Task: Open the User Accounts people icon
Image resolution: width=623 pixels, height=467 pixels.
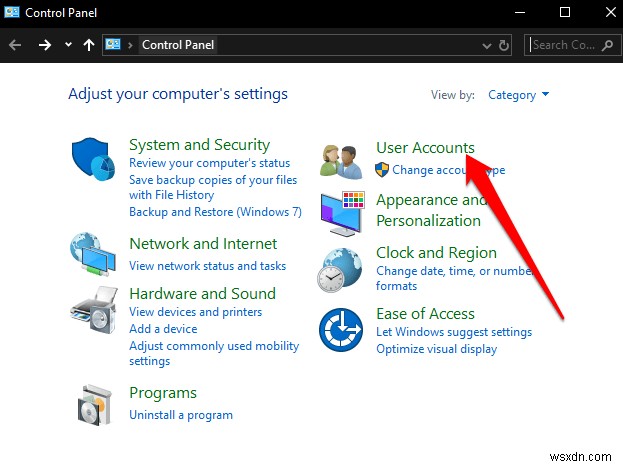Action: (341, 161)
